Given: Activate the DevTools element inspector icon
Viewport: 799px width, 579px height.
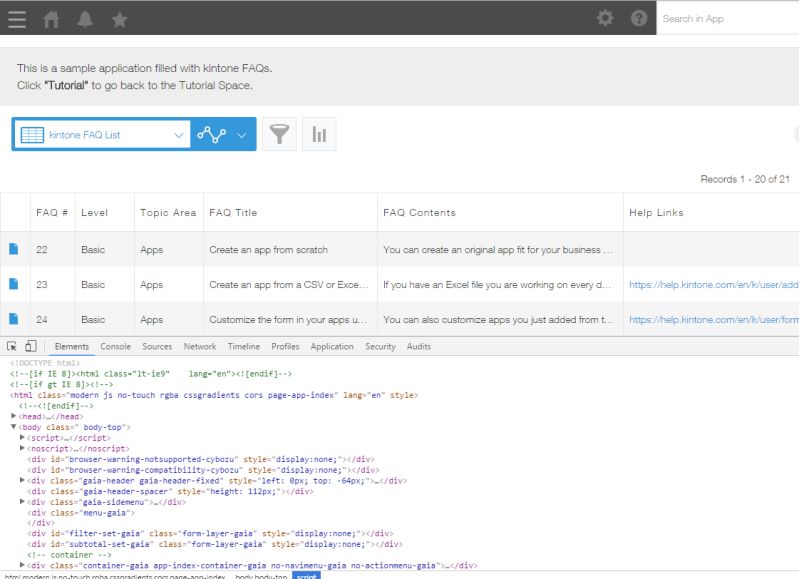Looking at the screenshot, I should click(12, 347).
